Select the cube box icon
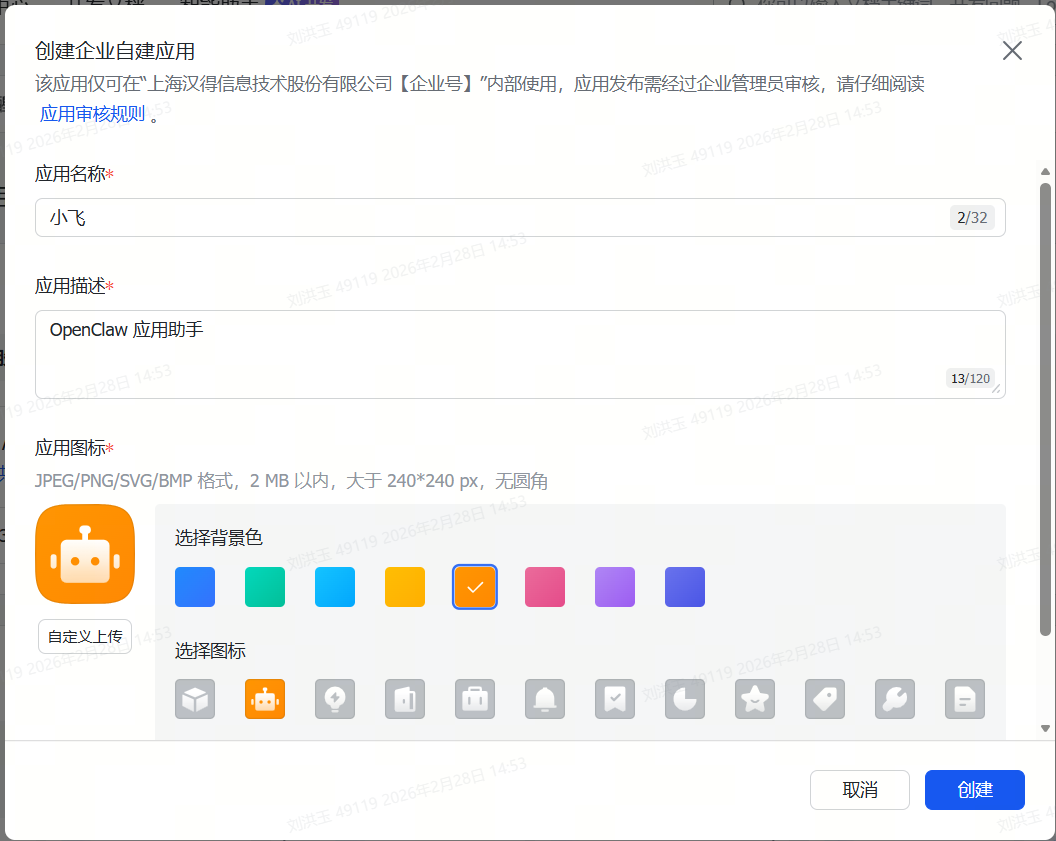This screenshot has width=1056, height=841. 195,699
